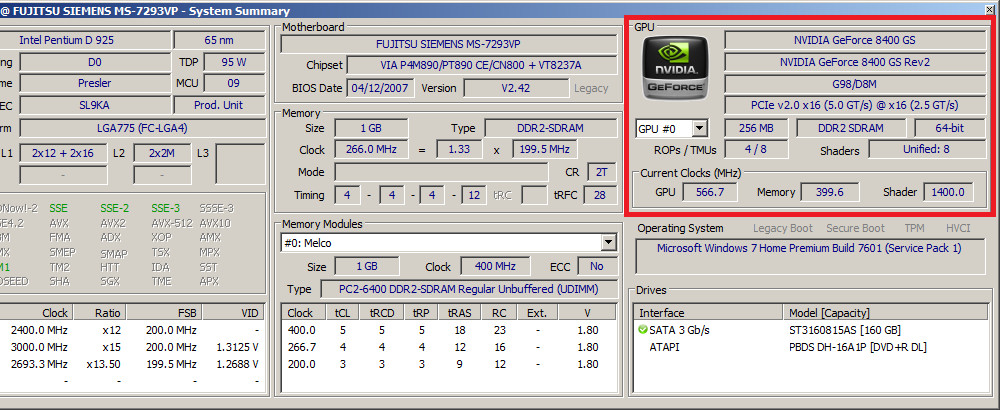Click the green check icon beside SATA 3 Gb/s
The width and height of the screenshot is (1000, 410).
click(642, 330)
